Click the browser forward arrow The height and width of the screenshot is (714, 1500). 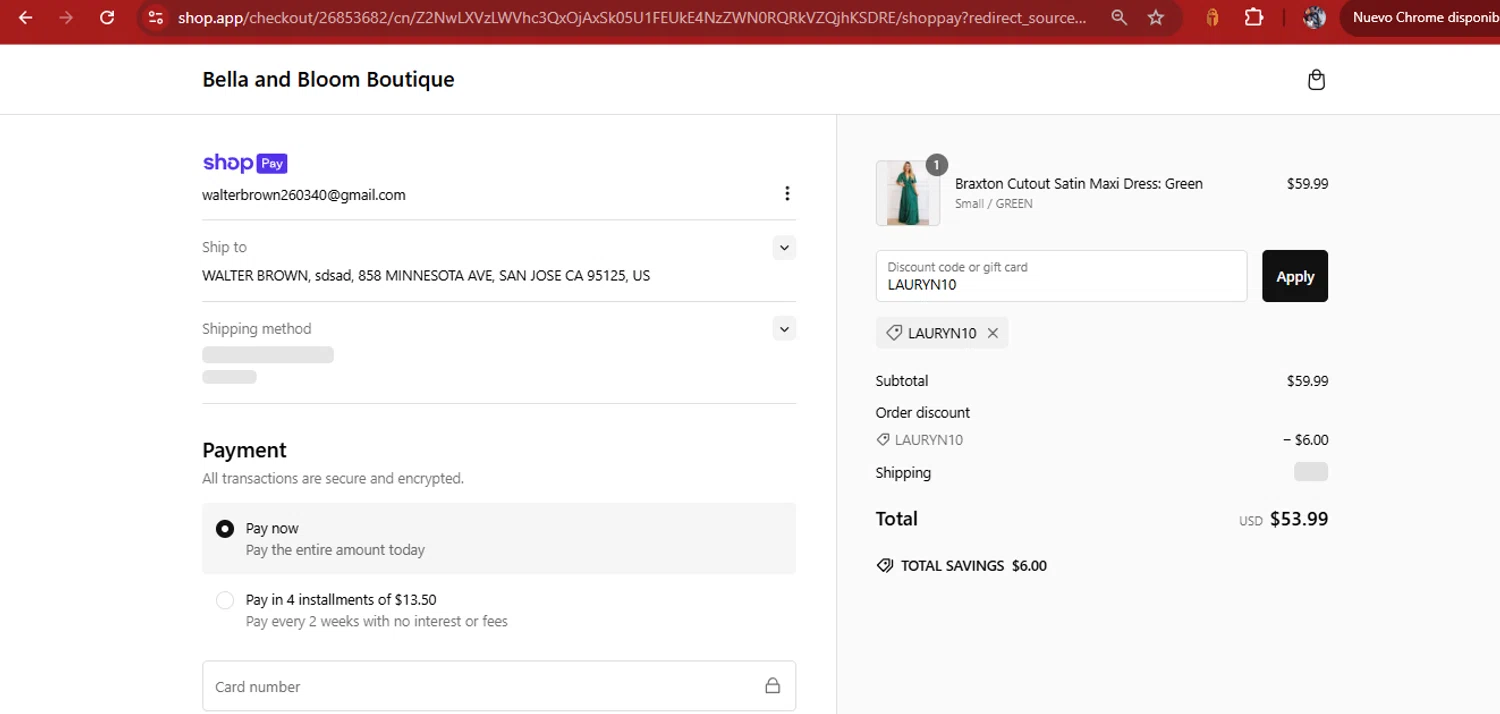(x=66, y=17)
